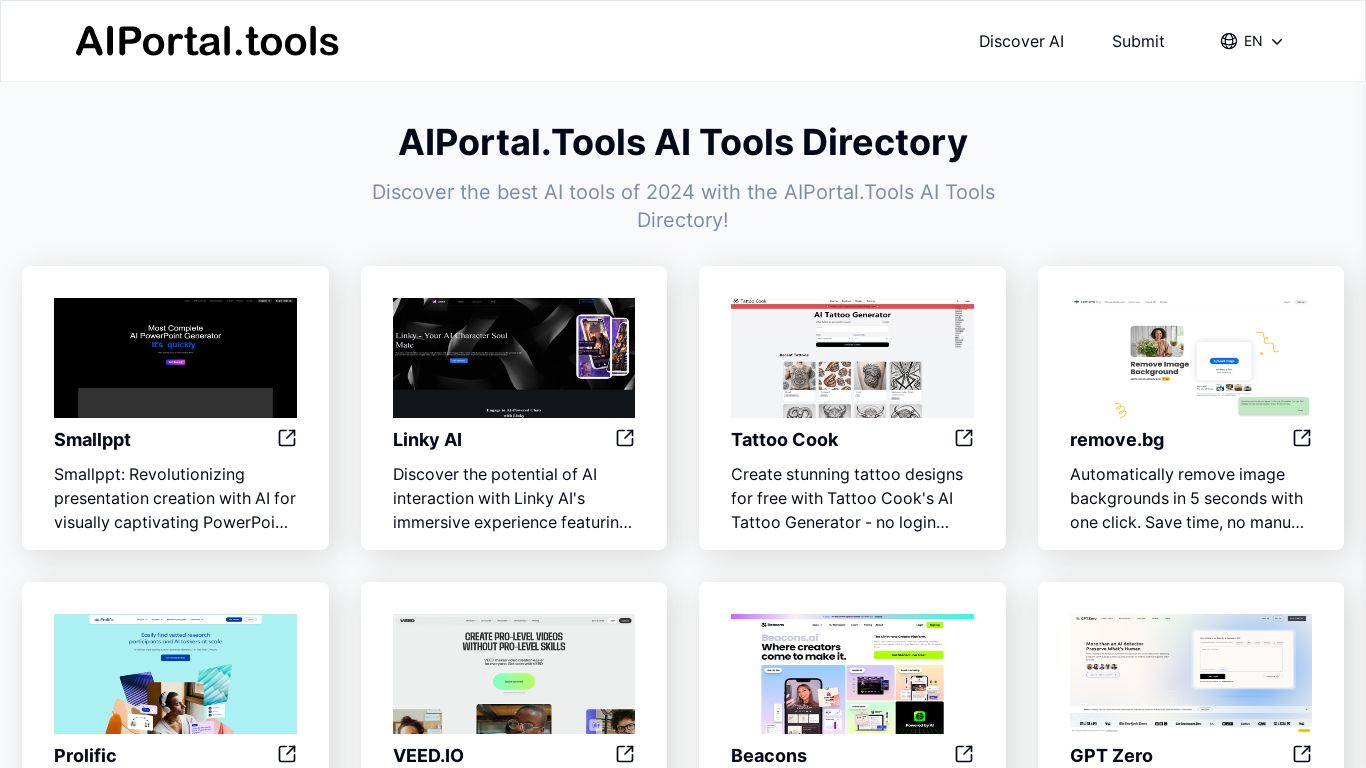Click the Smallppt screenshot thumbnail

175,358
